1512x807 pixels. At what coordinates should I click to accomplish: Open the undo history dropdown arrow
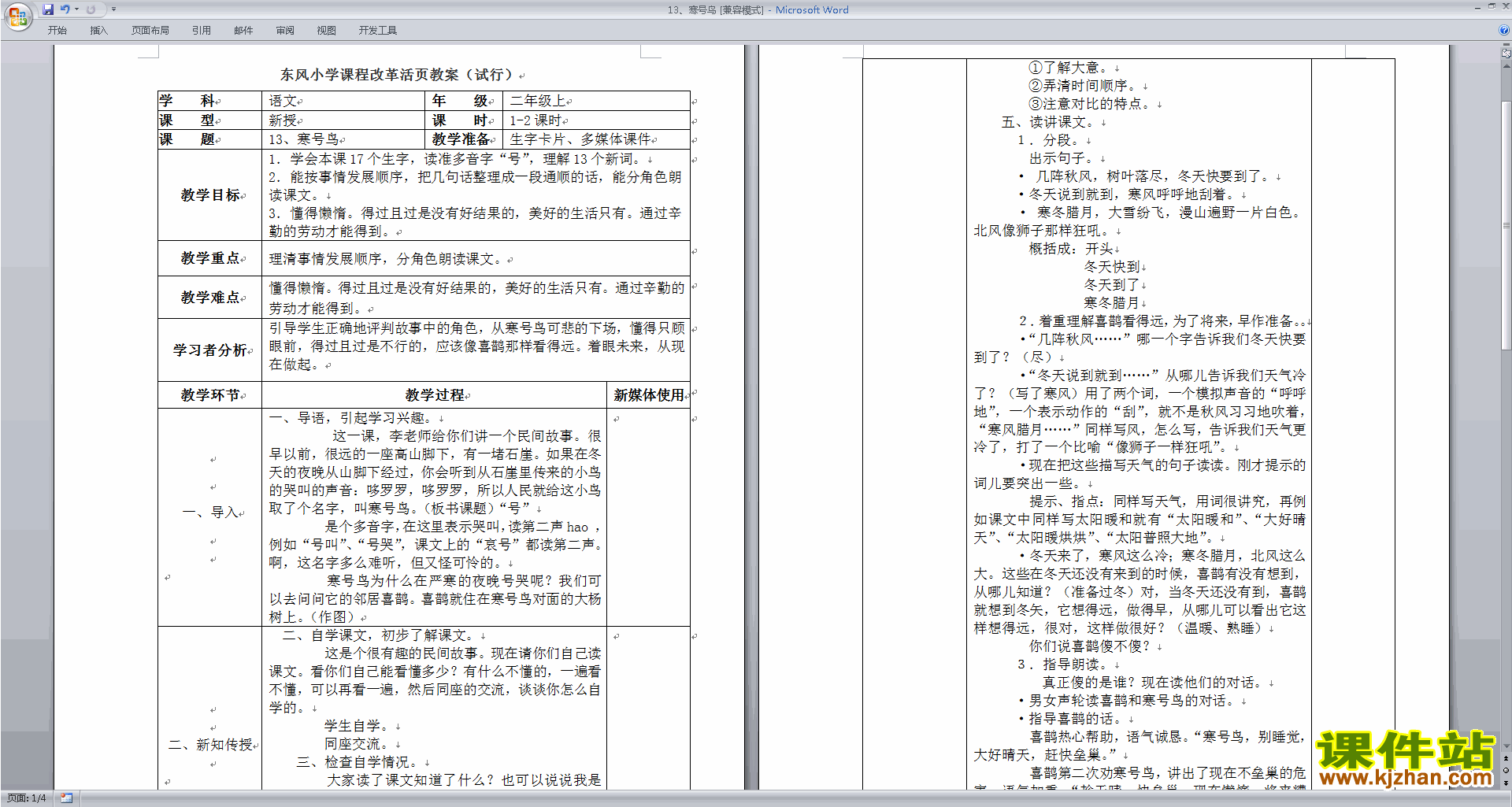coord(77,9)
